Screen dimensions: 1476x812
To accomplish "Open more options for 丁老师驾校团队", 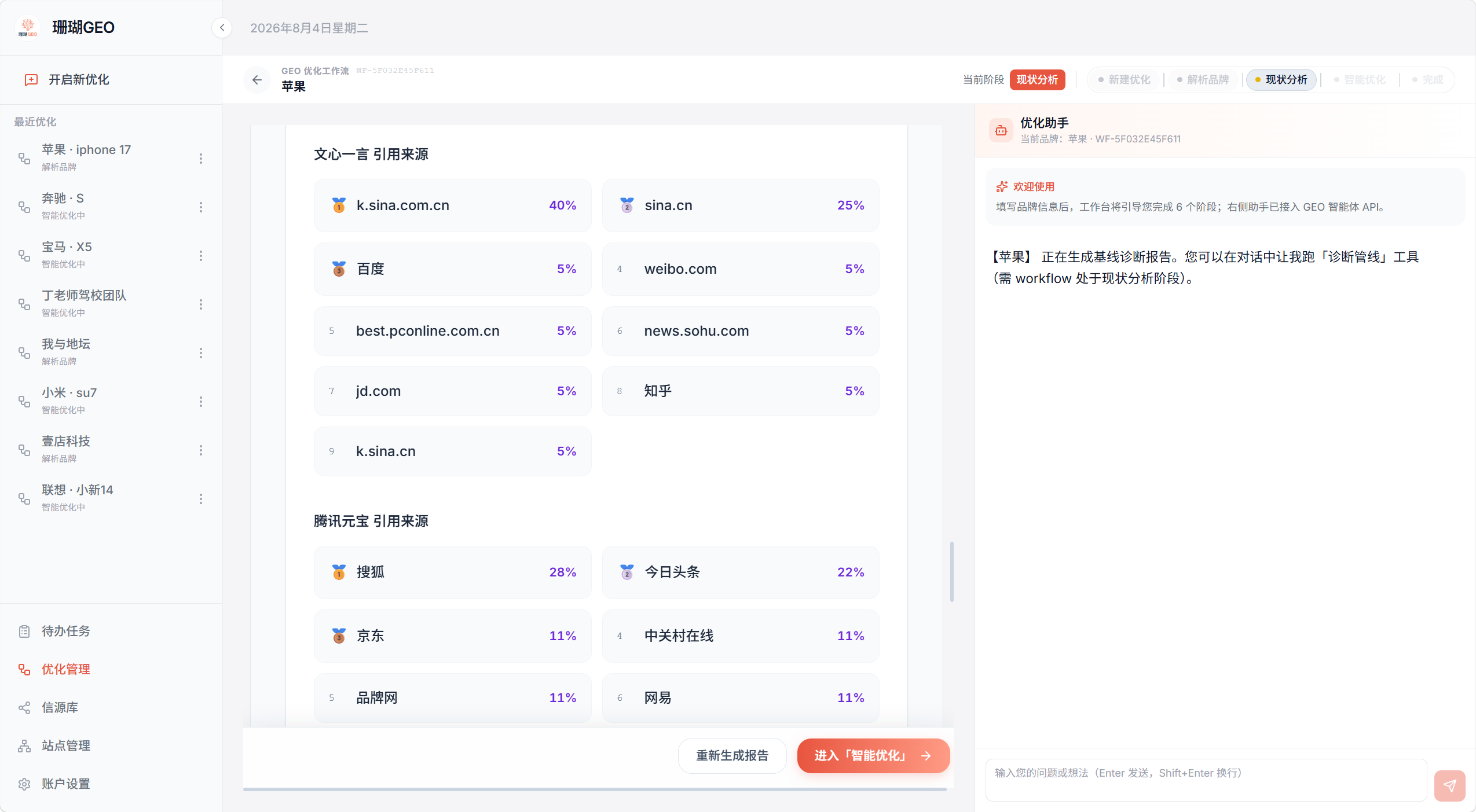I will 201,304.
